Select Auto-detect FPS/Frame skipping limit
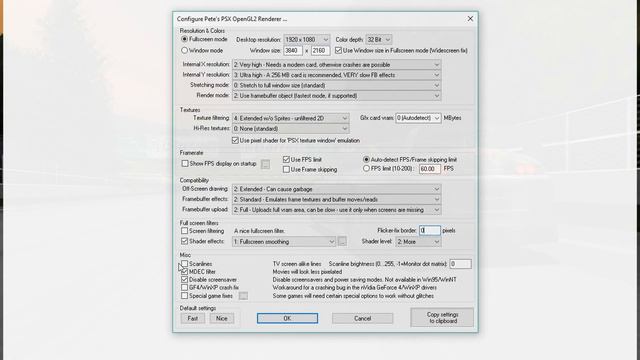Image resolution: width=640 pixels, height=360 pixels. [x=366, y=160]
